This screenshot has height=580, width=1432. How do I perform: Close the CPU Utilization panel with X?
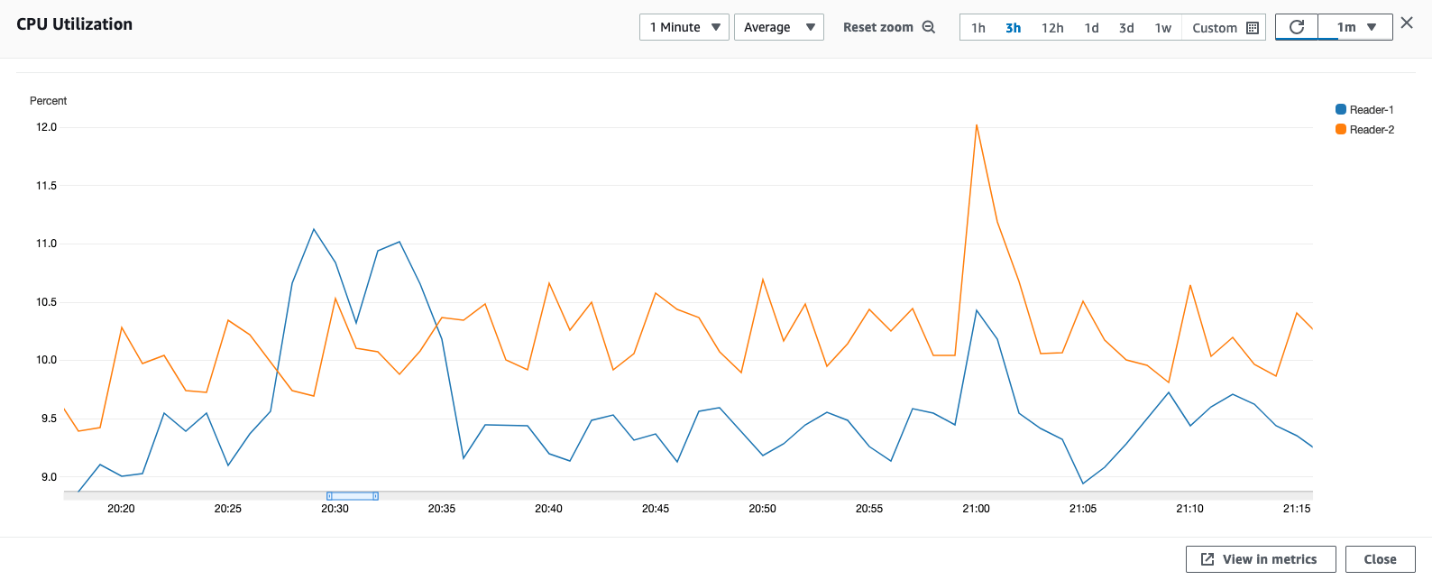point(1406,23)
